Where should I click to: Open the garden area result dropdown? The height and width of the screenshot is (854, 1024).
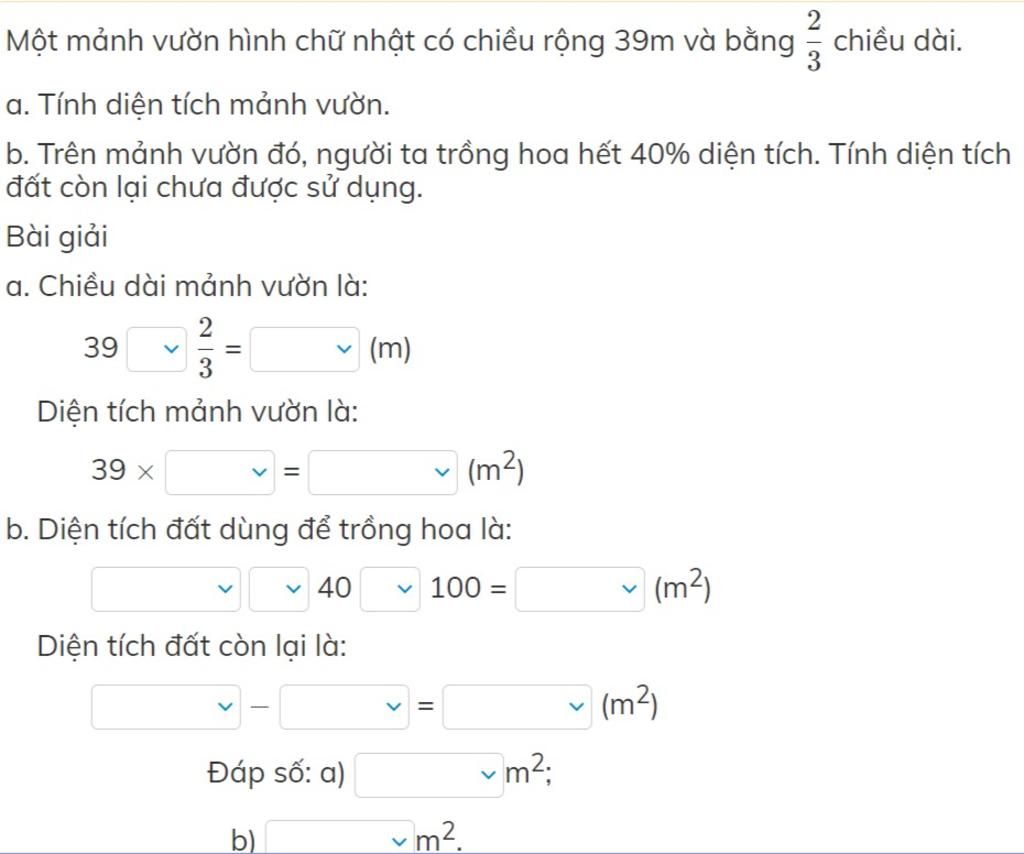(x=383, y=472)
